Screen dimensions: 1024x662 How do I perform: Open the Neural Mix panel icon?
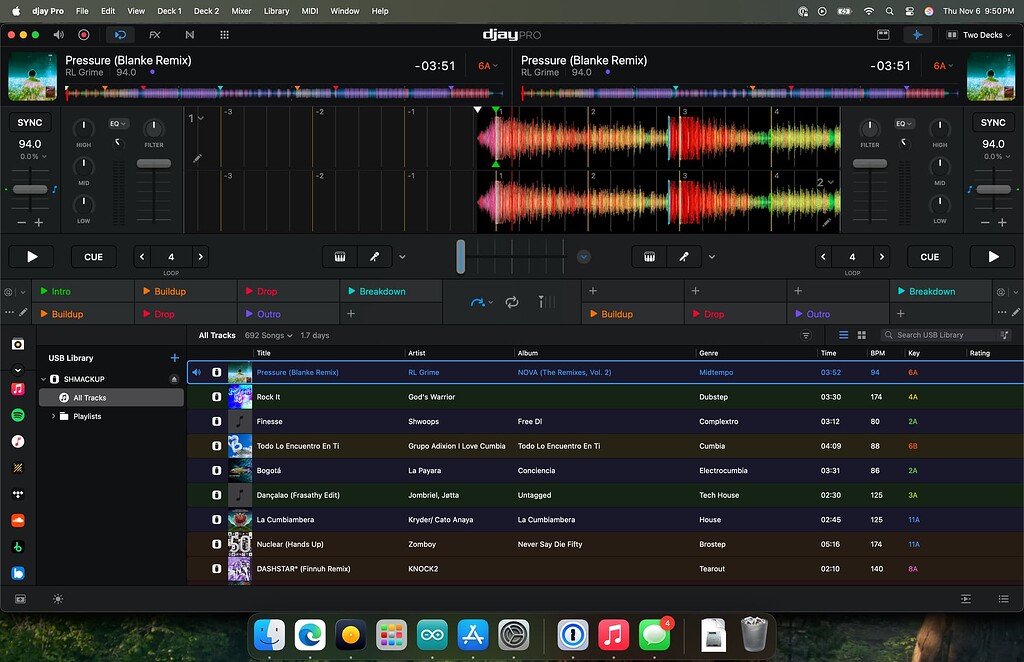click(x=189, y=35)
